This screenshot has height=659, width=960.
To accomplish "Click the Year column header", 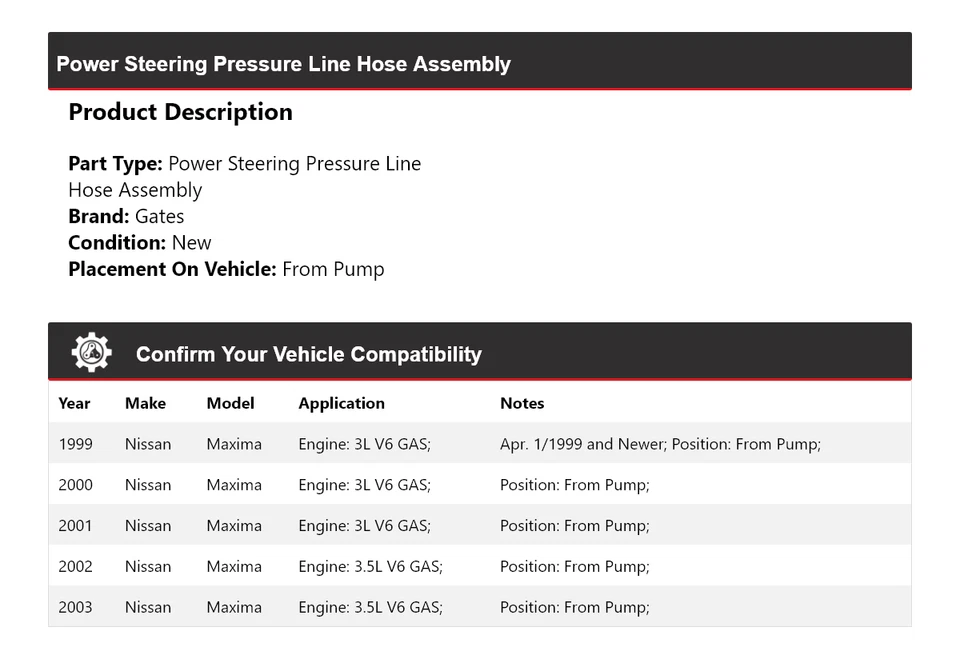I will [74, 403].
